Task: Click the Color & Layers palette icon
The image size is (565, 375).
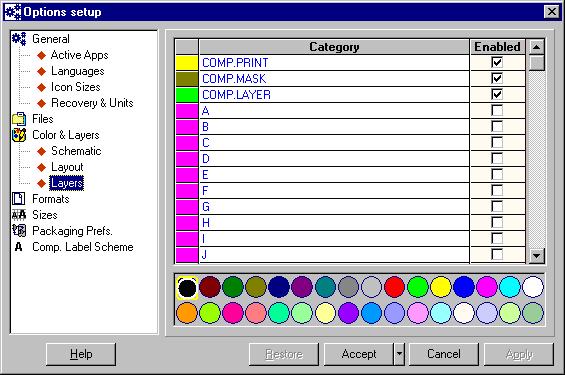Action: [19, 135]
